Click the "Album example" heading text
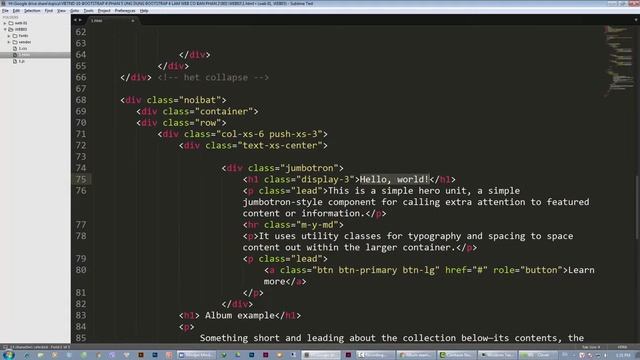 [240, 316]
